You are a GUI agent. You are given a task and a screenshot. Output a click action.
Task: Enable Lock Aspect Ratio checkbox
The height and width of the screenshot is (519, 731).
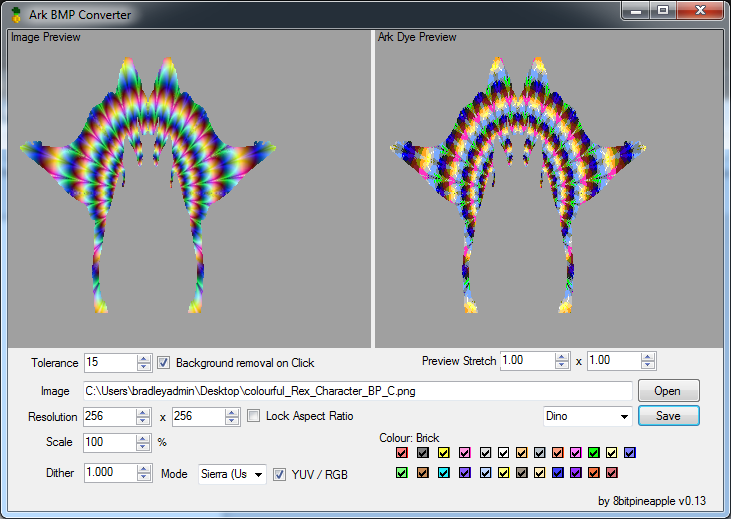(x=253, y=415)
